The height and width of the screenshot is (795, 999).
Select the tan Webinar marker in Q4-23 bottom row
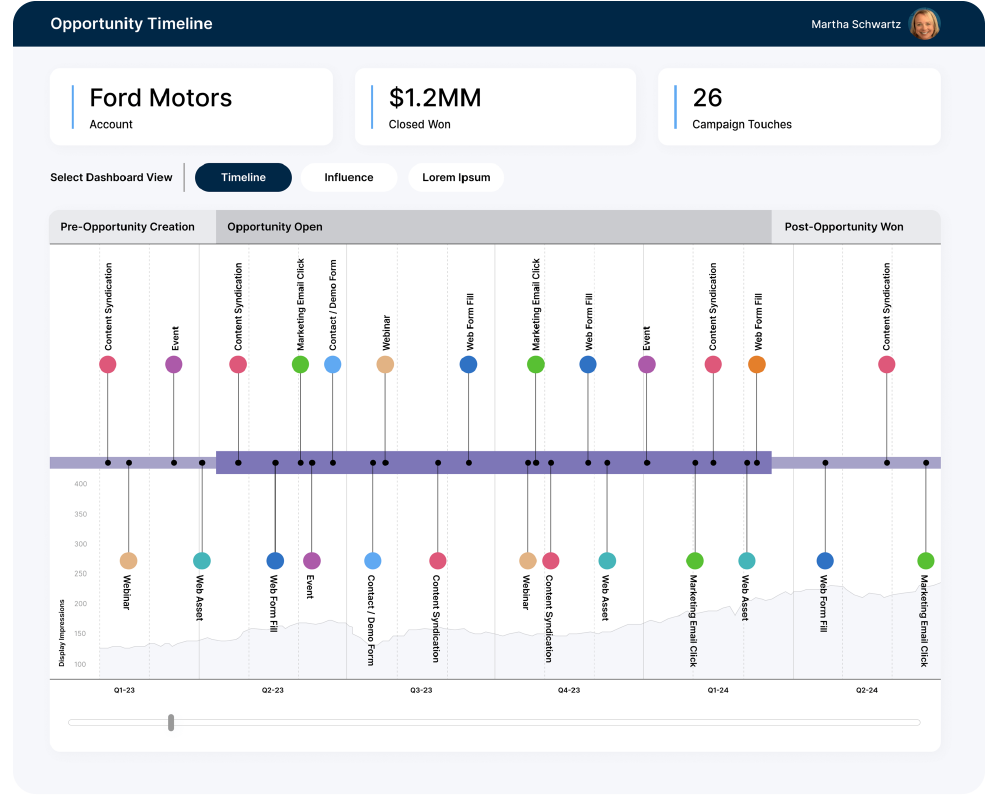pyautogui.click(x=528, y=561)
